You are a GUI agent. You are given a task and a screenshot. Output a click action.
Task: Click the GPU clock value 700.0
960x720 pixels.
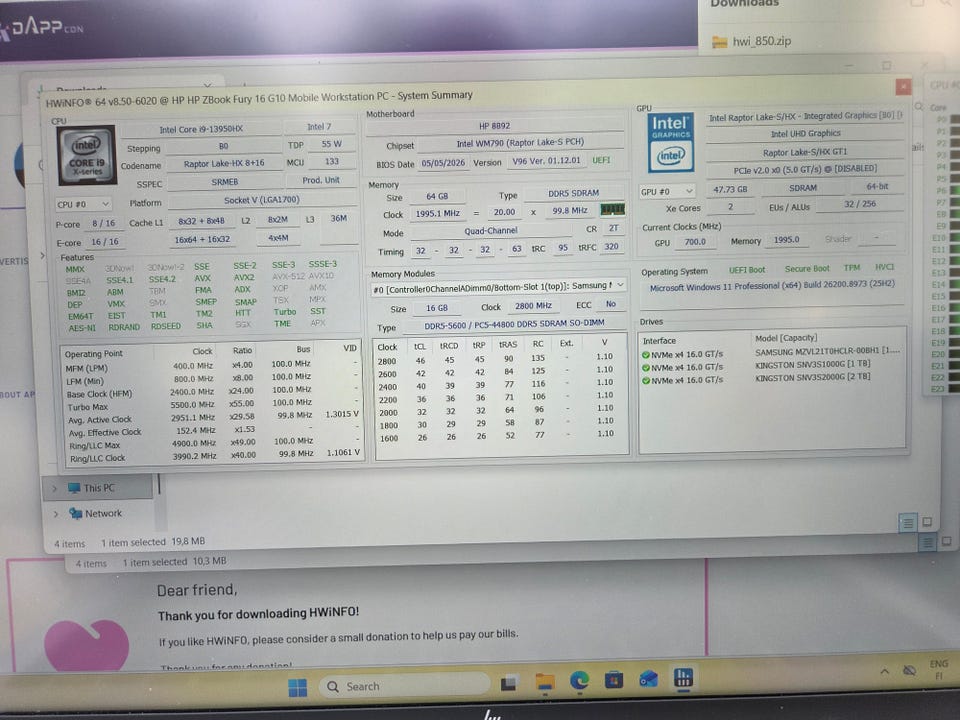click(695, 242)
